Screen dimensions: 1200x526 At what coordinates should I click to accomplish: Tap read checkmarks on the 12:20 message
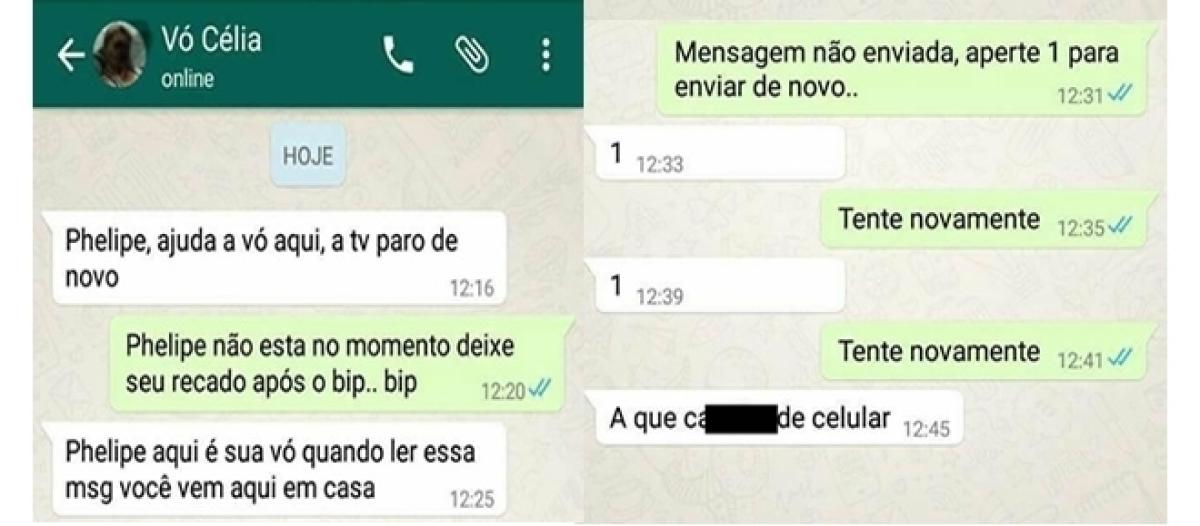[541, 390]
